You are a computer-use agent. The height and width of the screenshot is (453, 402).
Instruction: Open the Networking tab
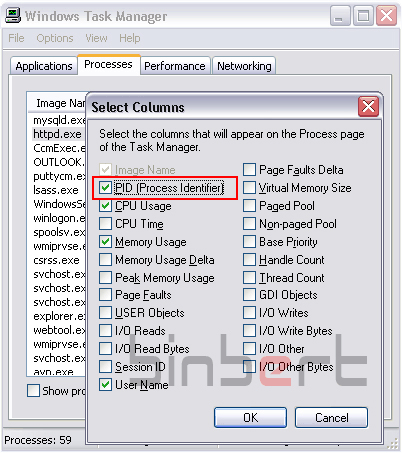[x=244, y=66]
